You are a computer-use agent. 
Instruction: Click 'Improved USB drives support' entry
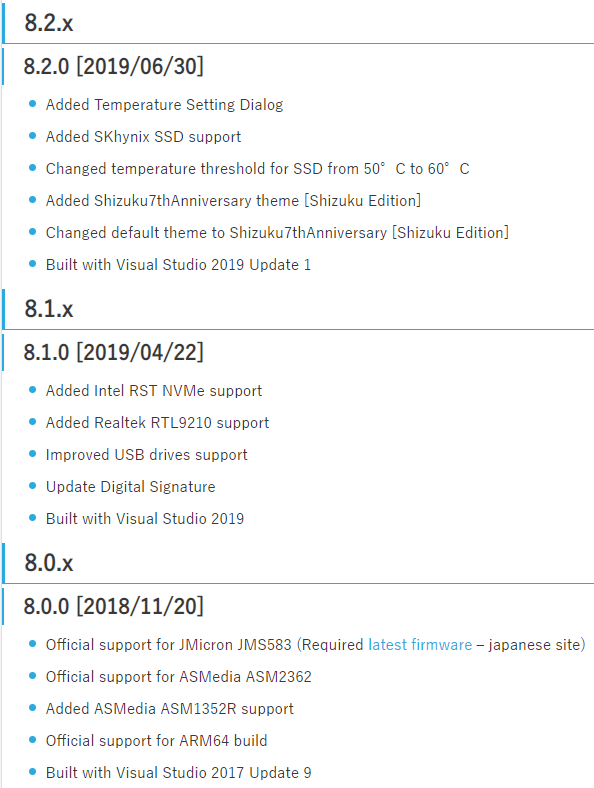[146, 455]
